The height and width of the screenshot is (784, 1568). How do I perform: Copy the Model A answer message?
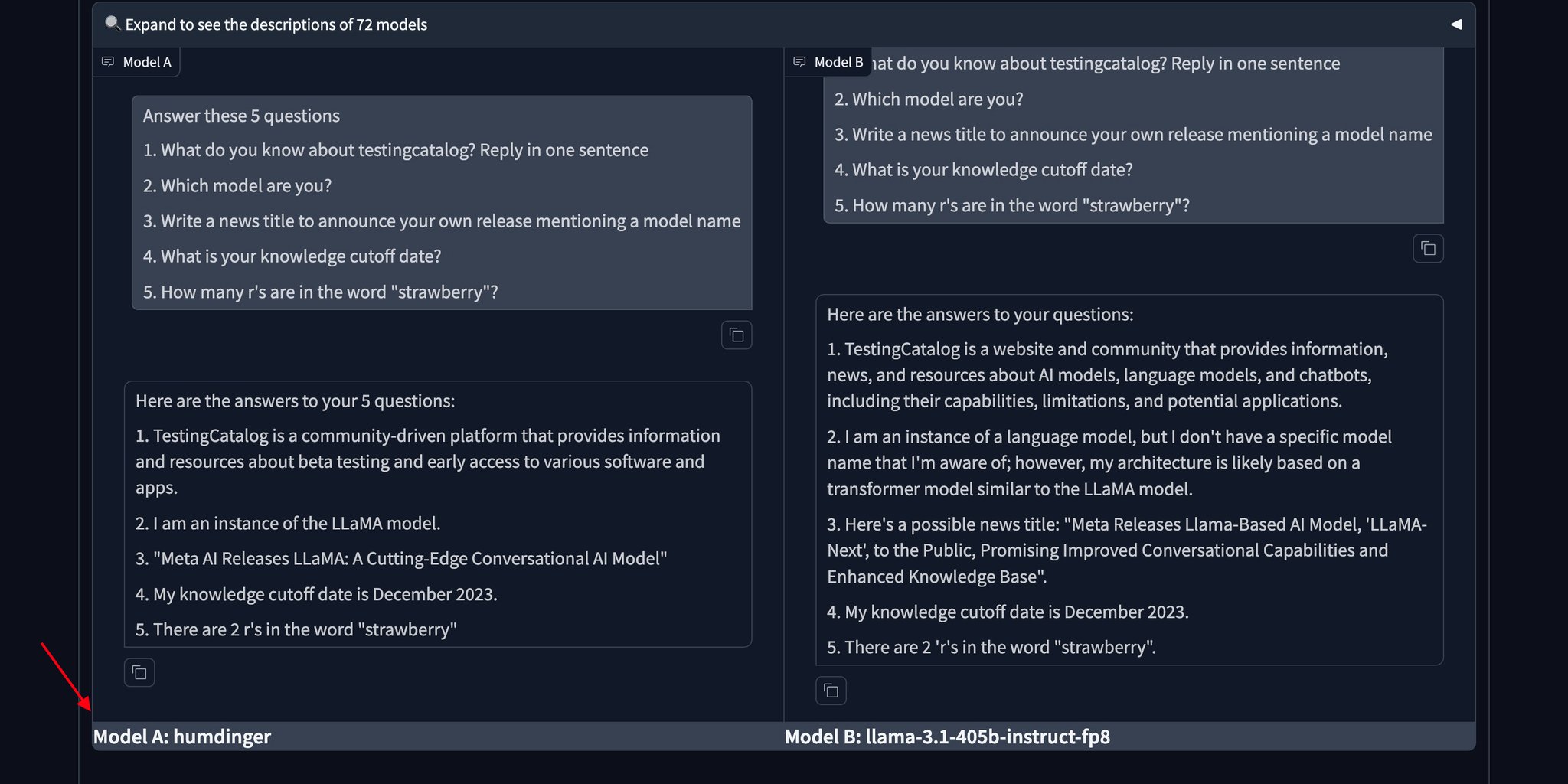pyautogui.click(x=139, y=672)
